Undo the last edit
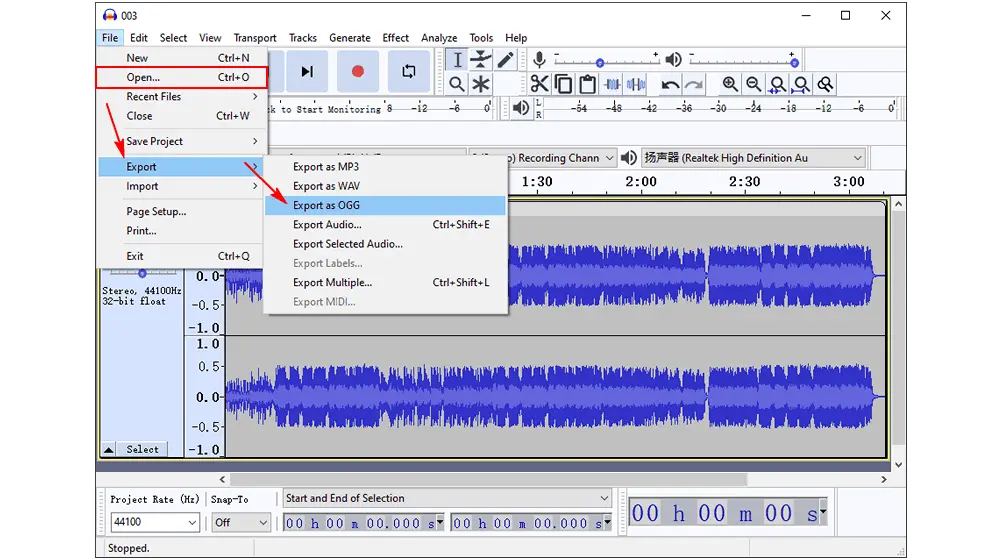This screenshot has height=560, width=1000. pyautogui.click(x=670, y=84)
